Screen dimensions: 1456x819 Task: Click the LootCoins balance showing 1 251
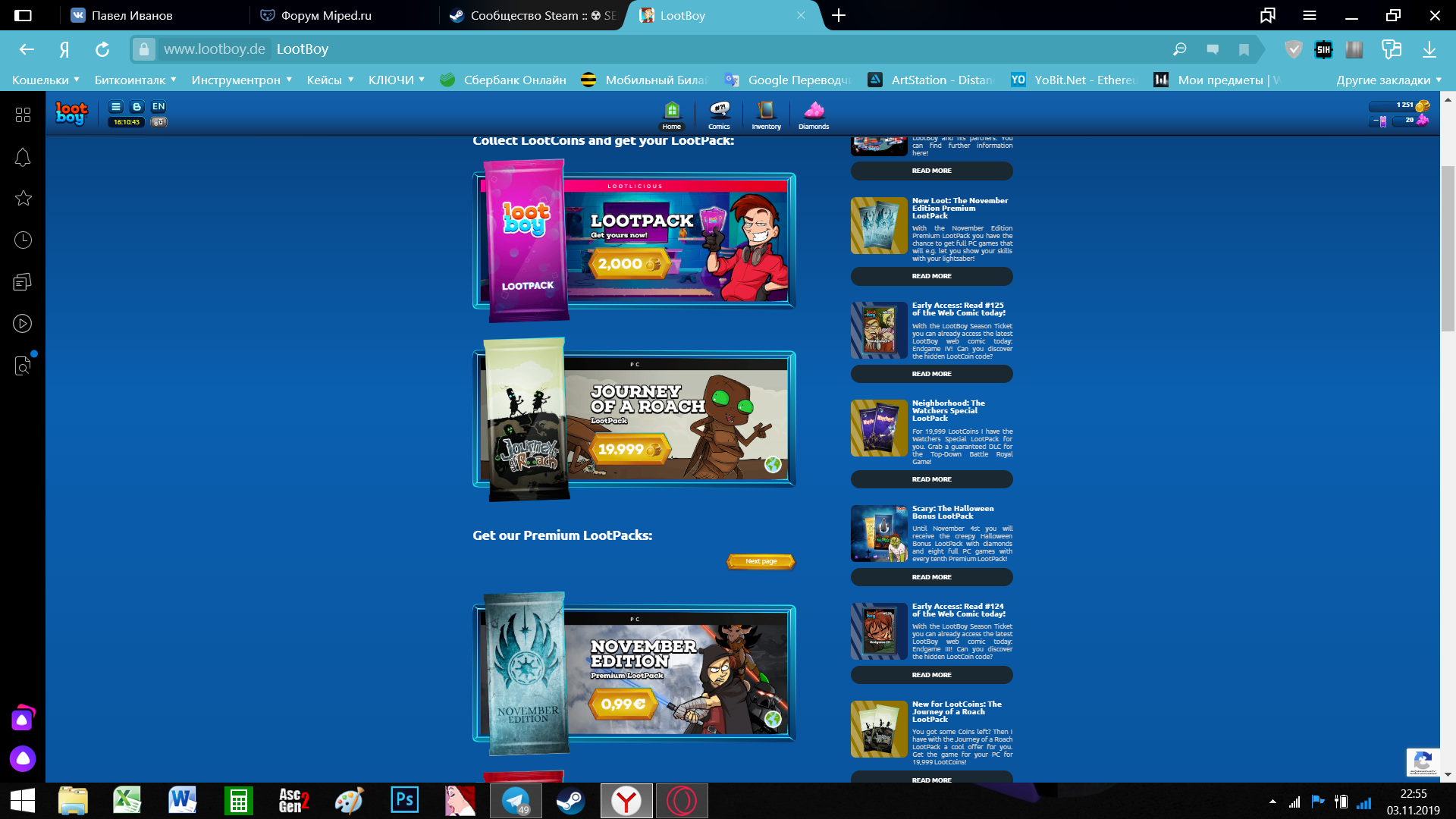coord(1400,105)
